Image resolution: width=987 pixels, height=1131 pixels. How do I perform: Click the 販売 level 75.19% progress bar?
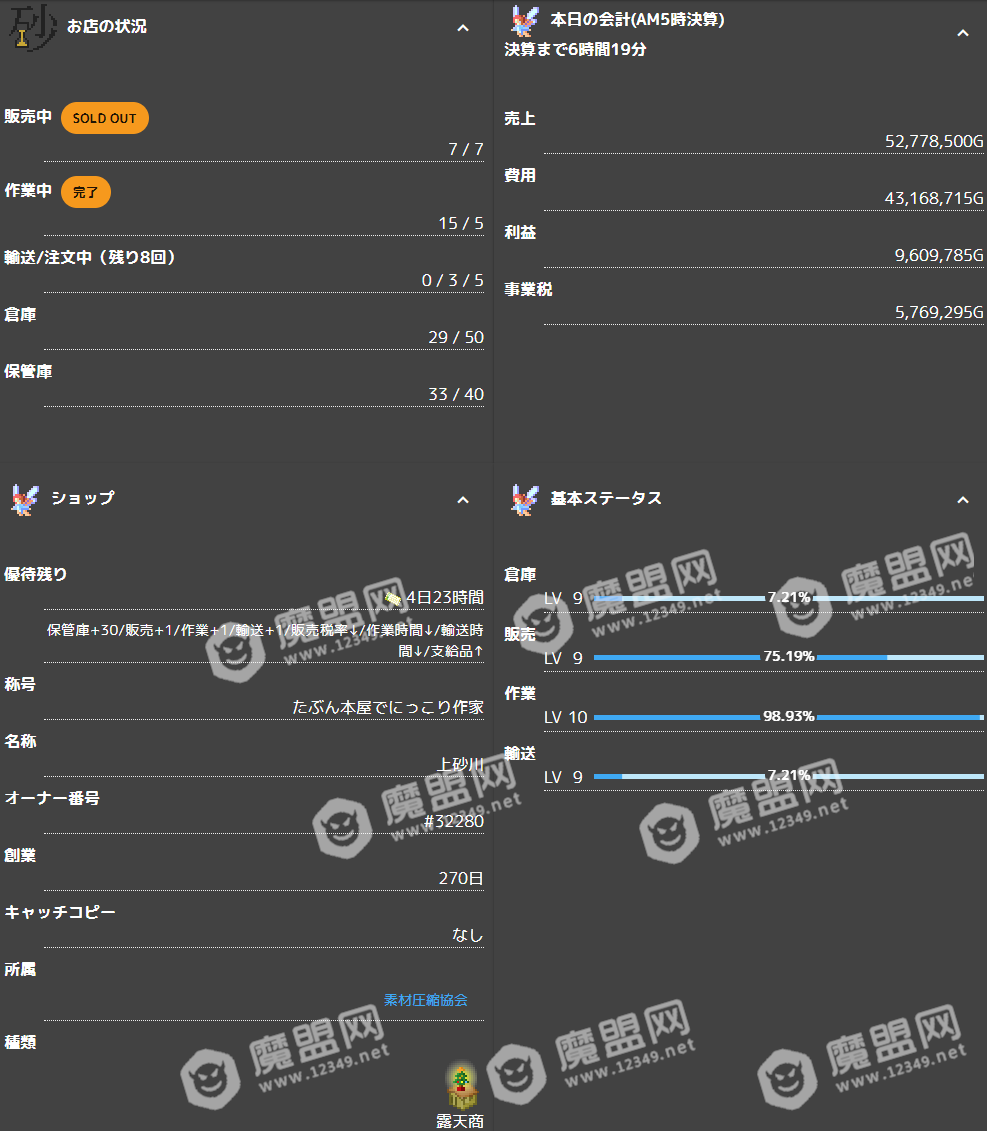point(788,658)
